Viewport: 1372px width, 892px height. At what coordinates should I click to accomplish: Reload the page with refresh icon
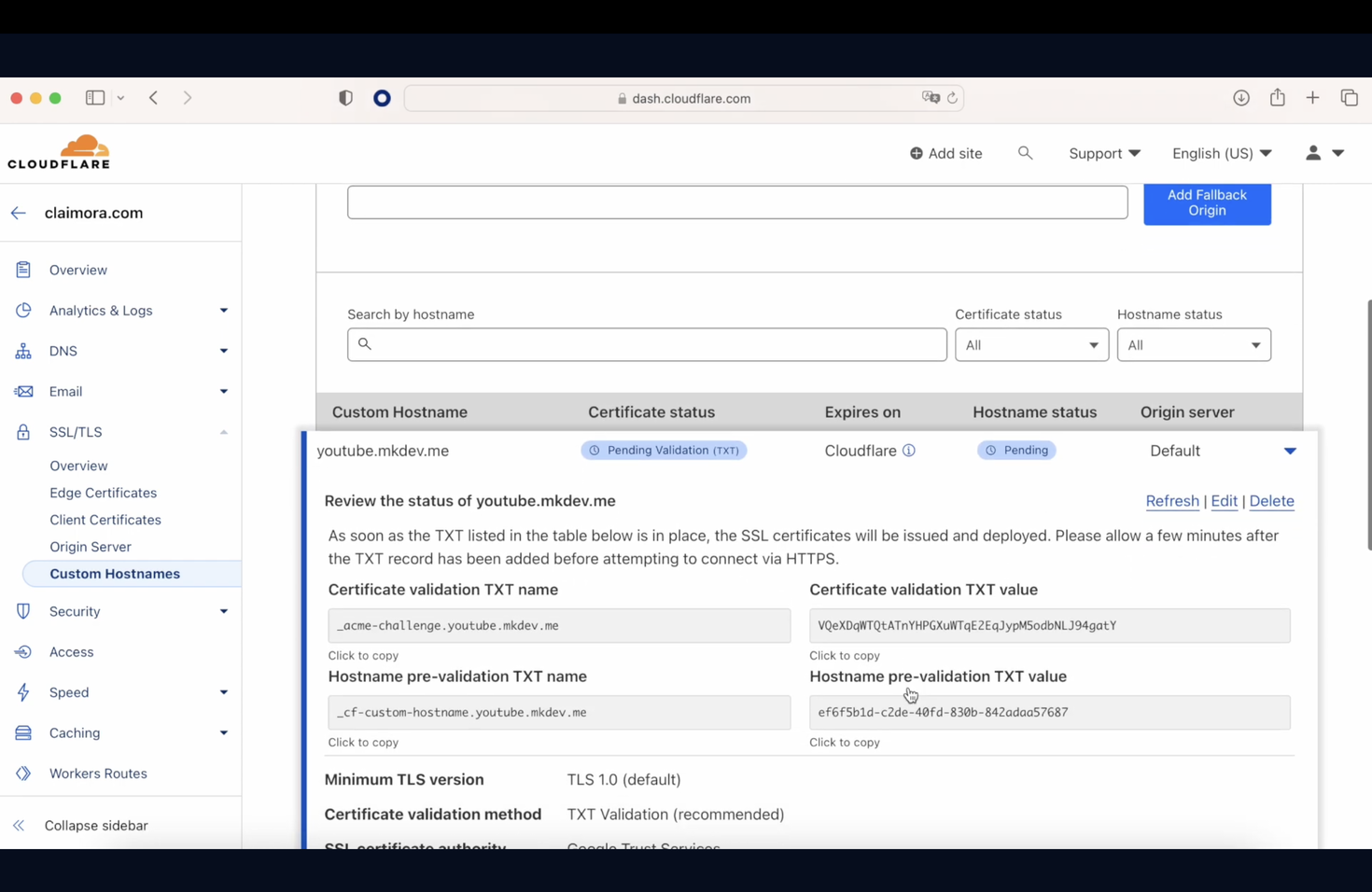952,98
